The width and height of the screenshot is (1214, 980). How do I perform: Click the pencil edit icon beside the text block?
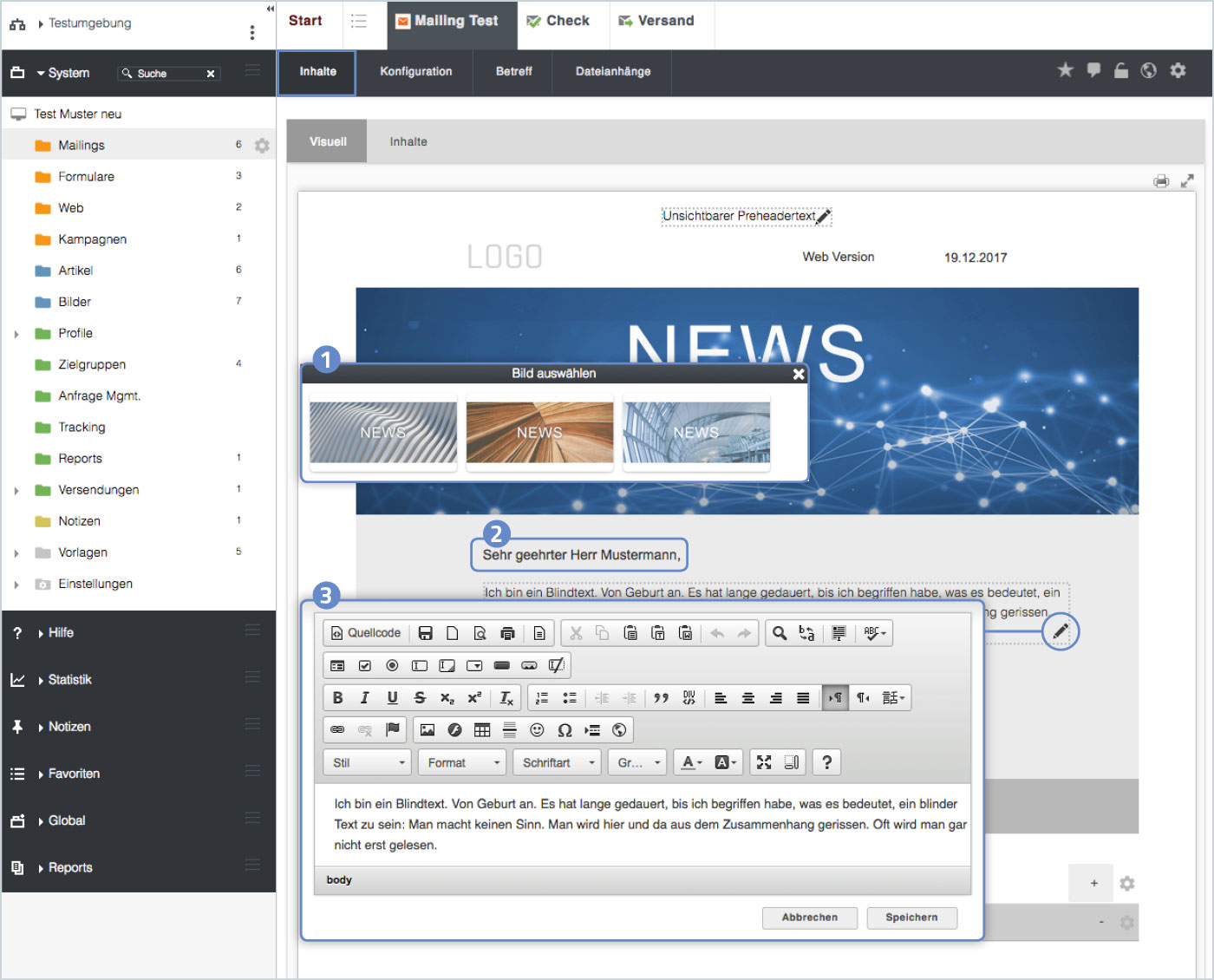pos(1060,631)
